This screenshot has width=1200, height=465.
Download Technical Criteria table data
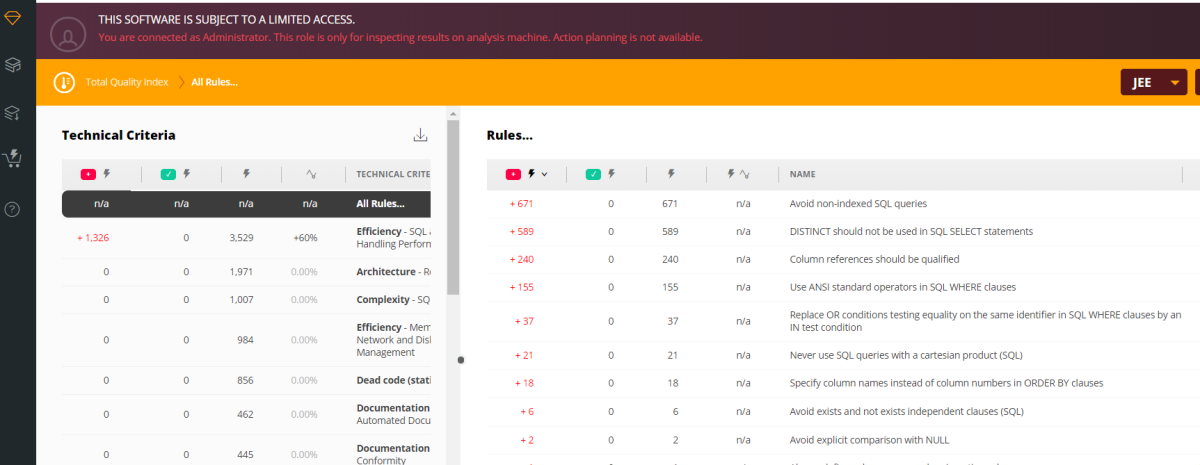(x=421, y=136)
